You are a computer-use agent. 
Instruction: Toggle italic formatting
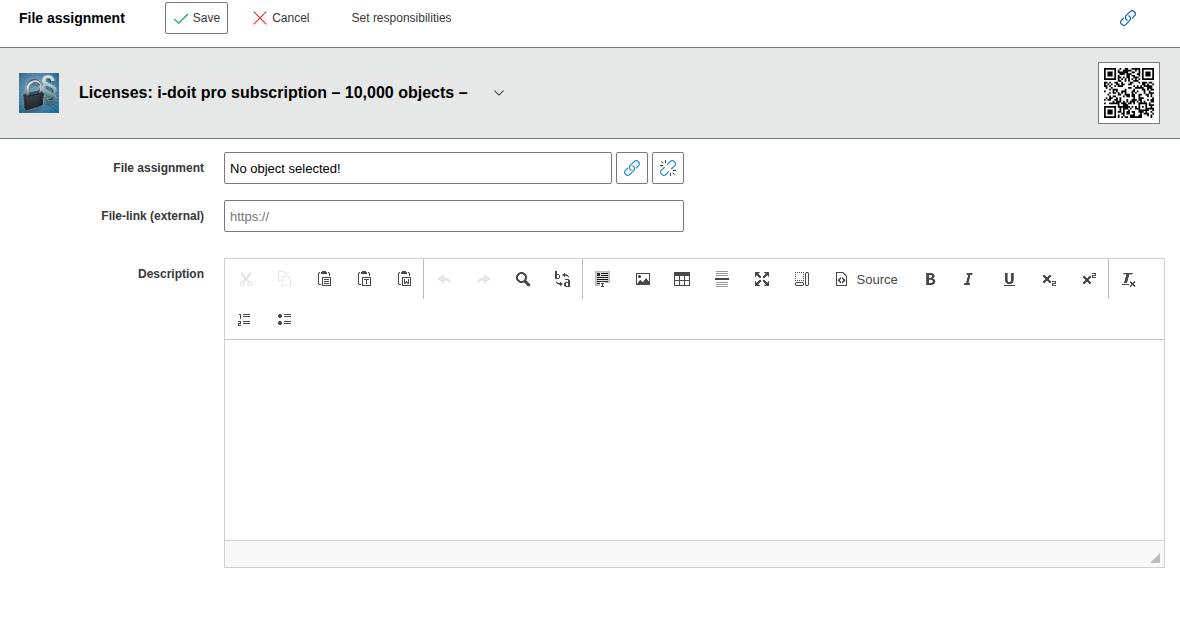click(x=969, y=279)
